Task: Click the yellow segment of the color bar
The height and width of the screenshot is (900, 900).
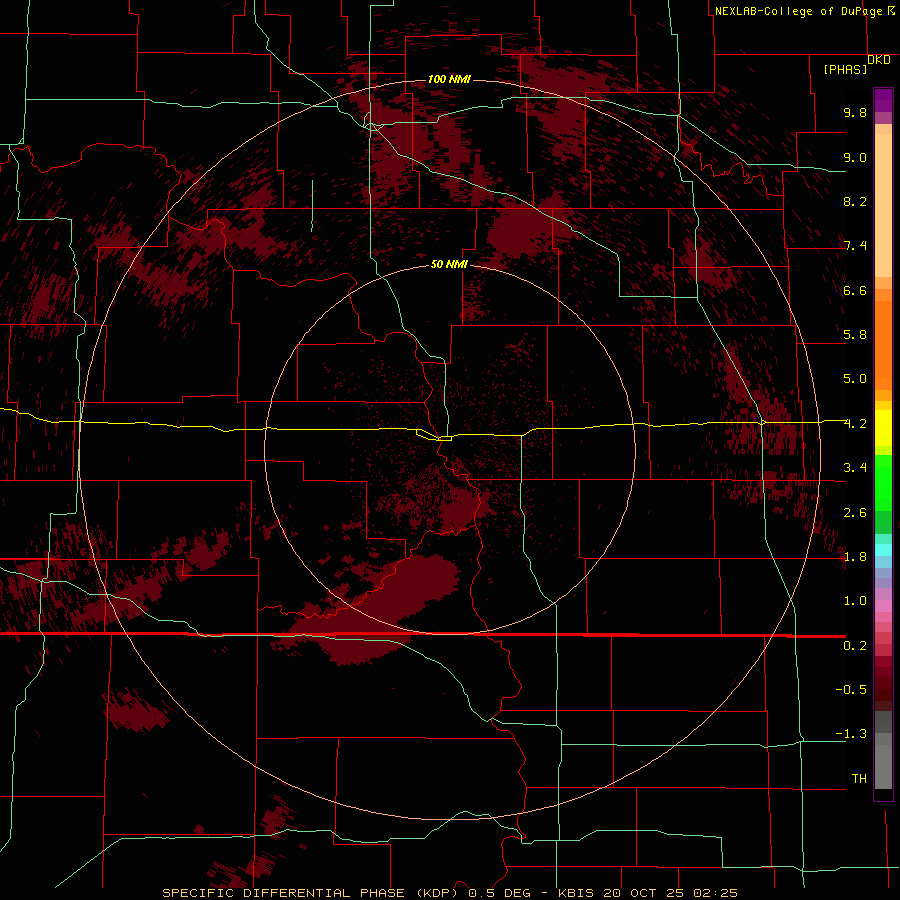Action: tap(883, 428)
